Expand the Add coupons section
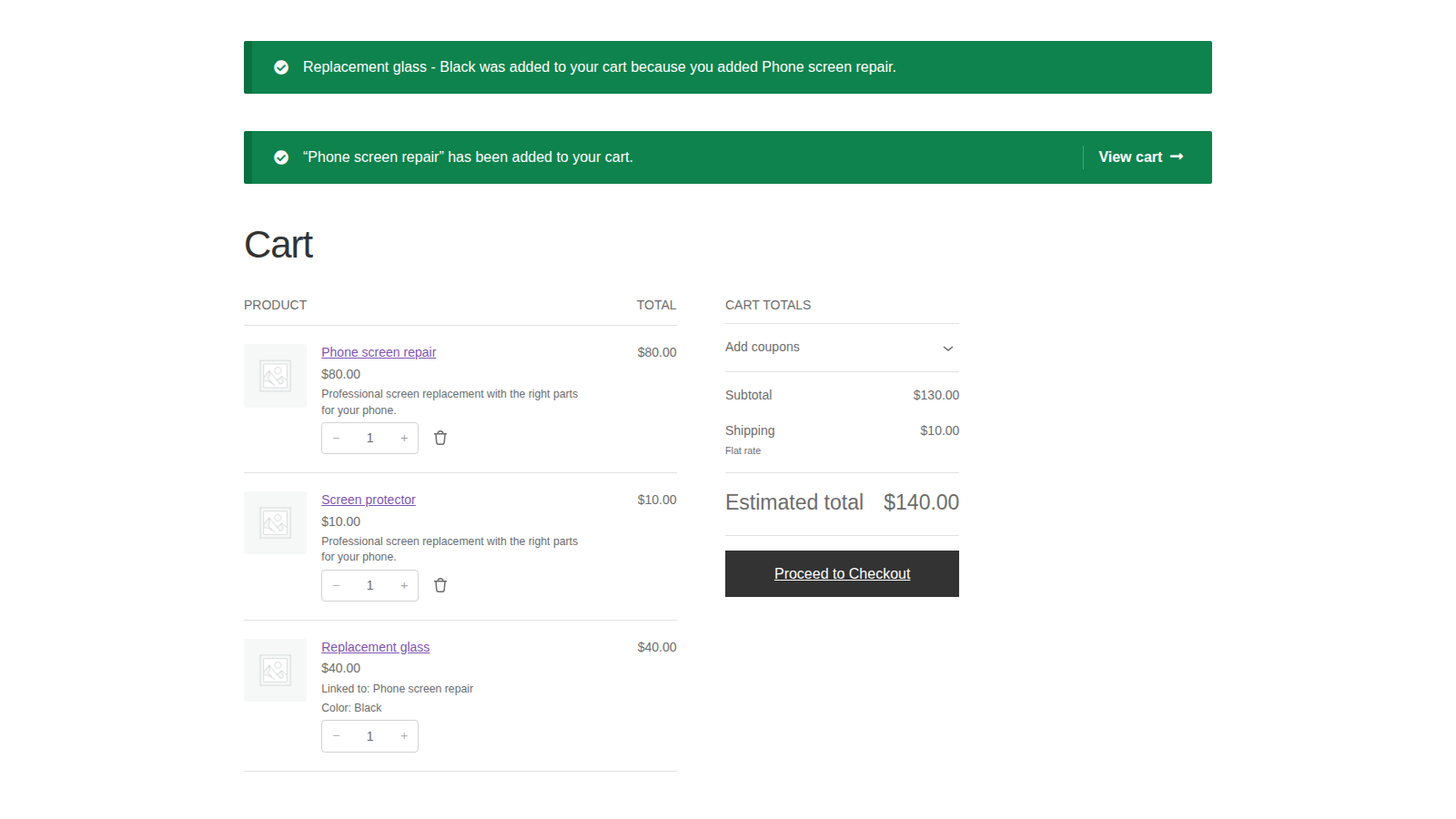This screenshot has height=819, width=1456. click(842, 348)
